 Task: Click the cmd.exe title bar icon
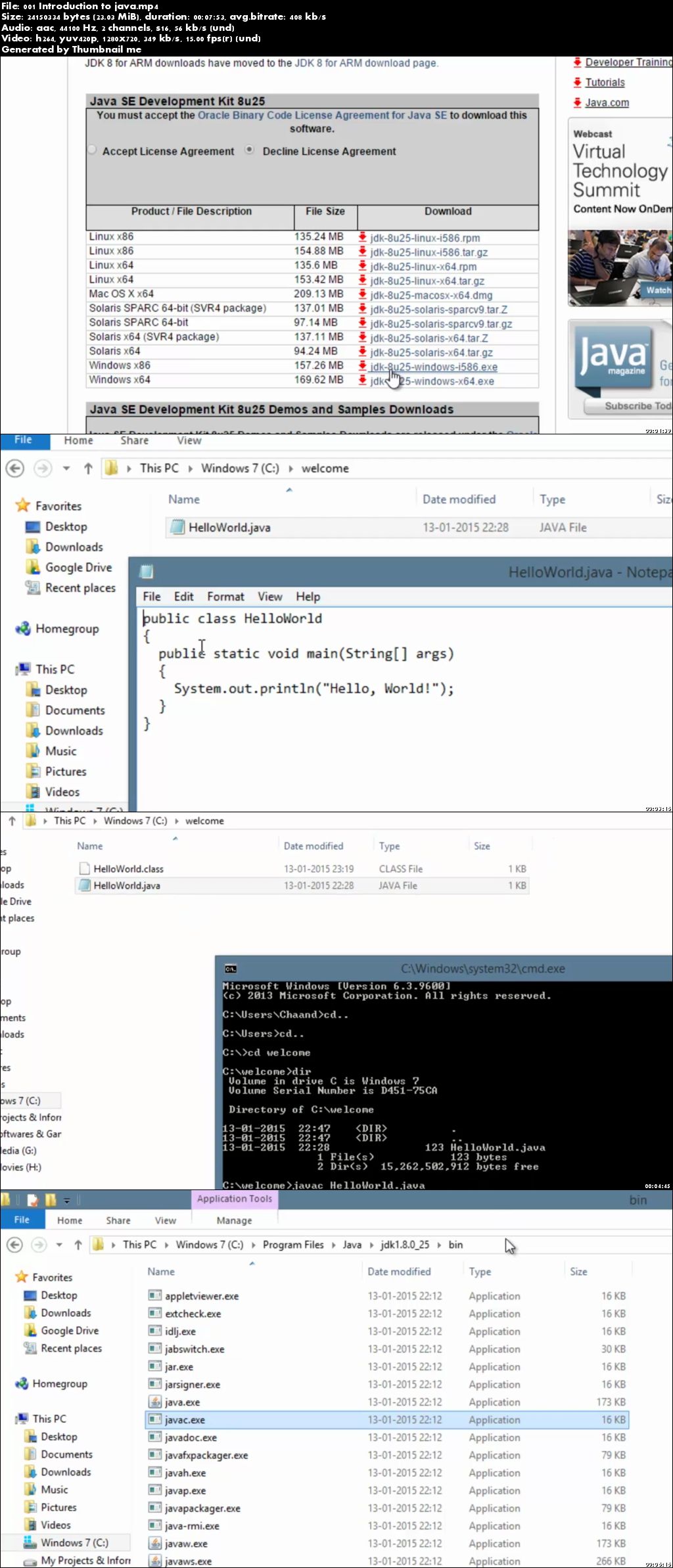pyautogui.click(x=231, y=969)
